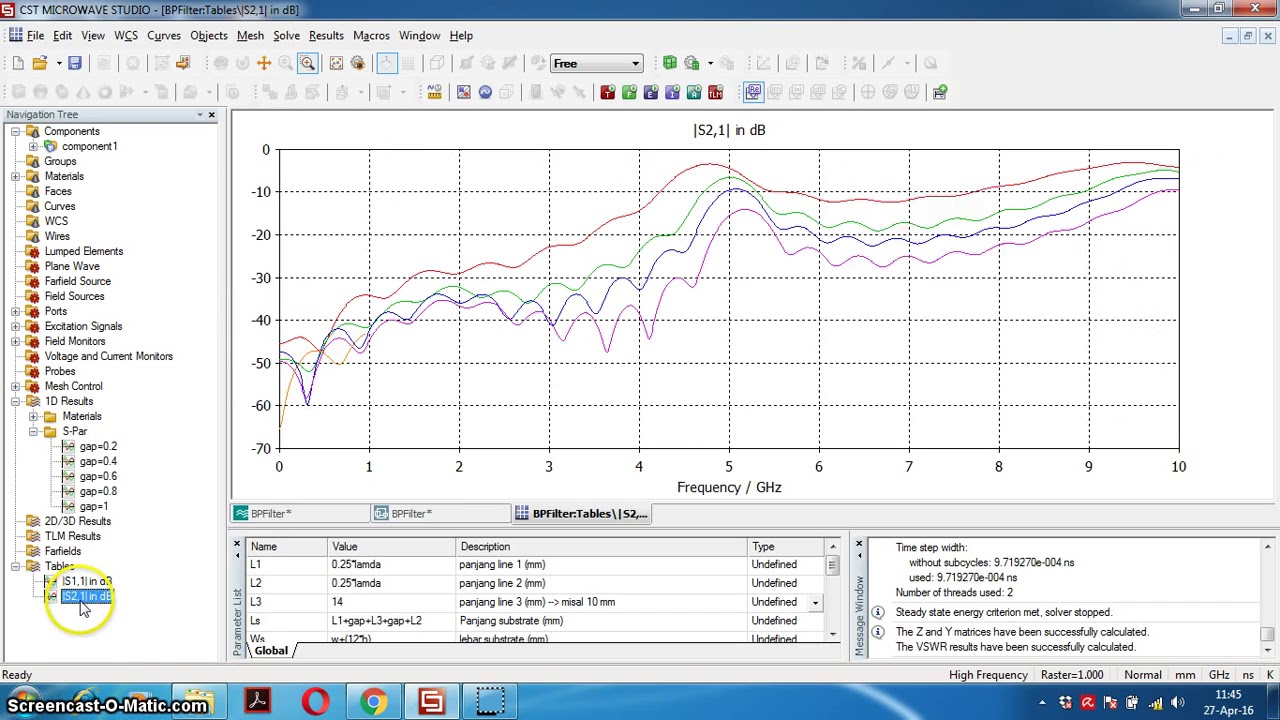Start the asymptotic solver A icon
Image resolution: width=1280 pixels, height=720 pixels.
(x=694, y=92)
